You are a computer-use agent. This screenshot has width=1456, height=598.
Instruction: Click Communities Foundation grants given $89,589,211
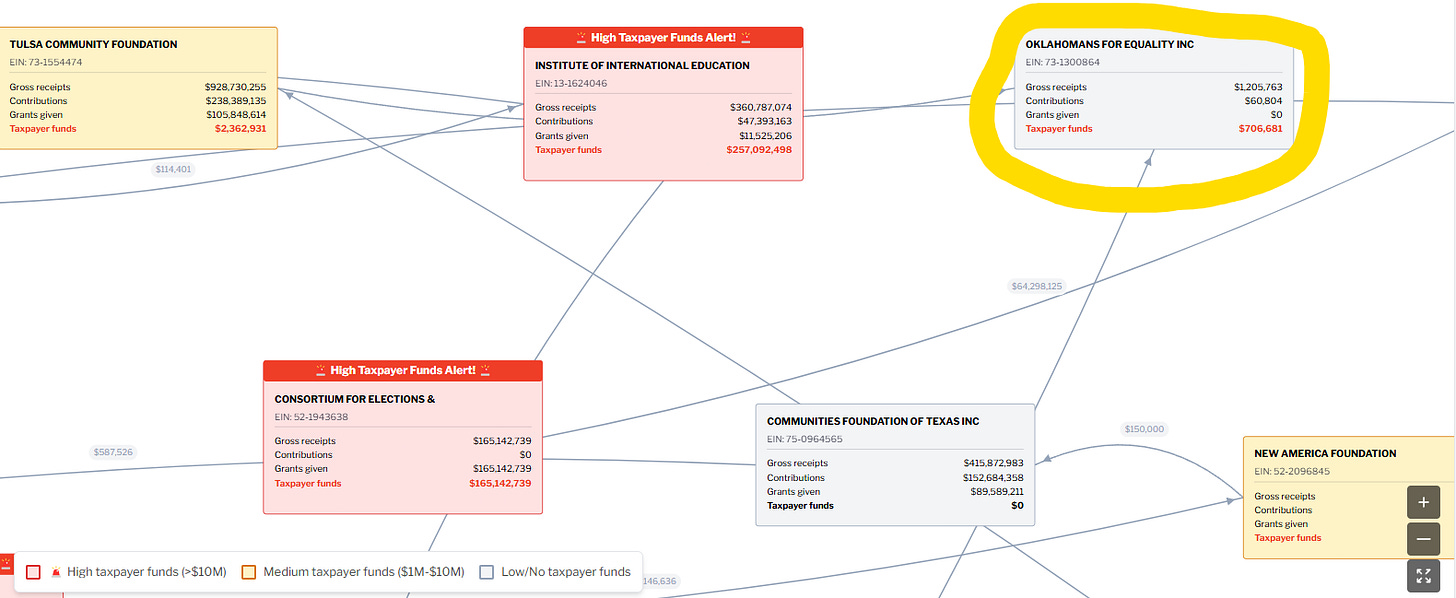point(995,491)
